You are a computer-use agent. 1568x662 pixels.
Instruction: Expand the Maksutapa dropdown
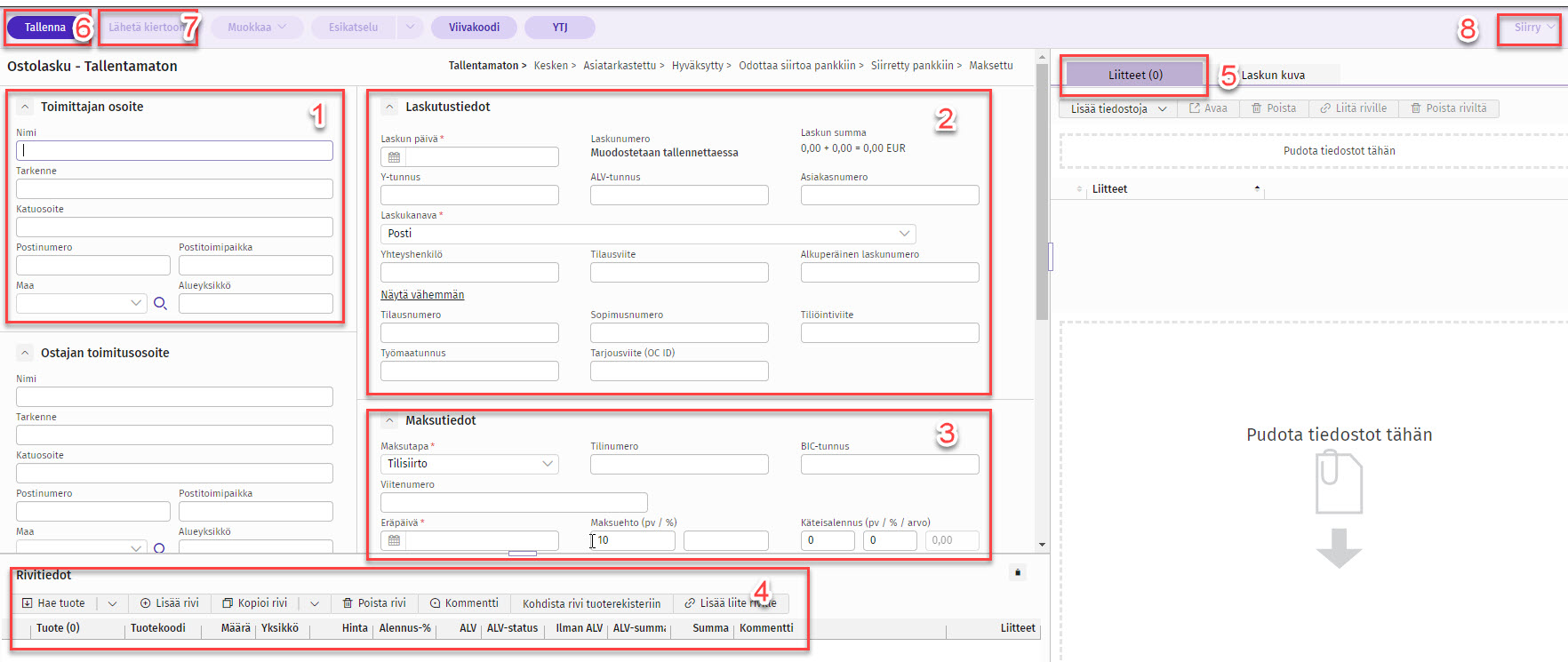[x=548, y=464]
